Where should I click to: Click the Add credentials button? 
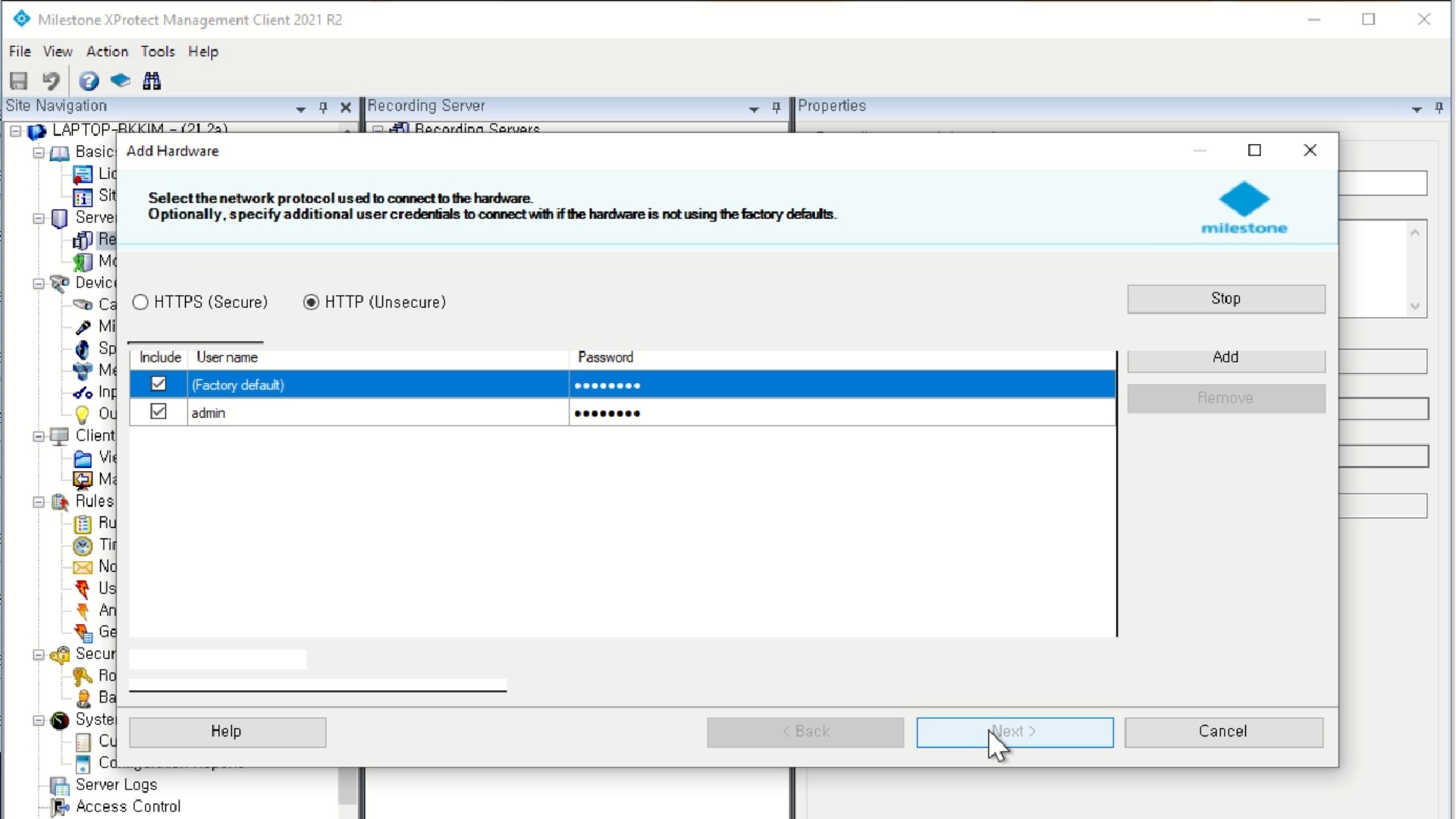[1226, 359]
